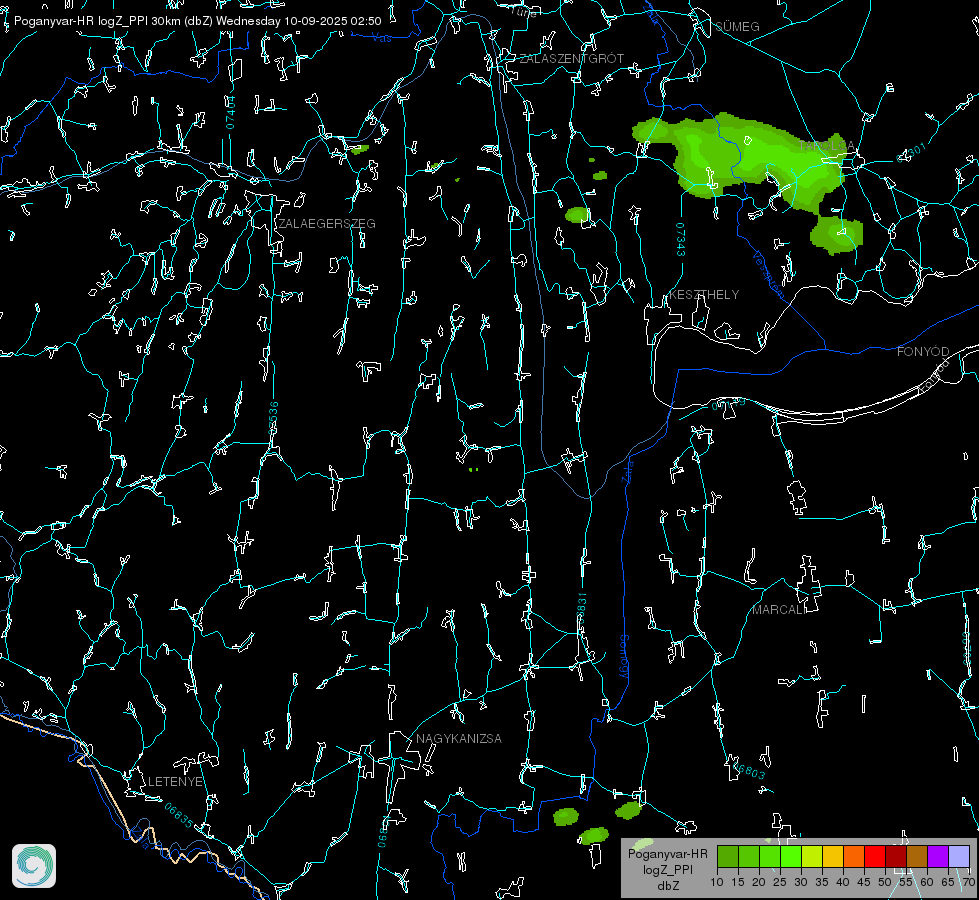Click the LETENYE city label

click(175, 781)
